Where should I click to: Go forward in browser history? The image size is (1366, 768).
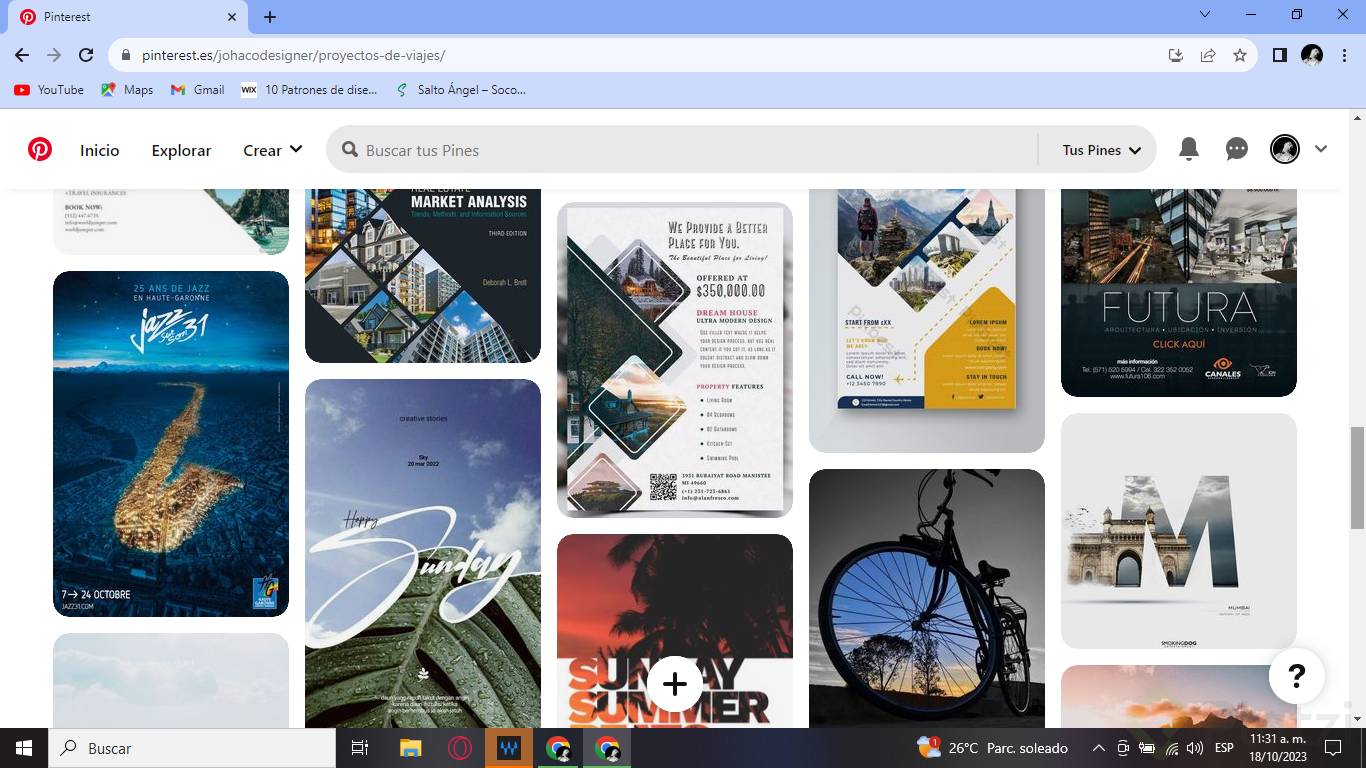(x=54, y=56)
